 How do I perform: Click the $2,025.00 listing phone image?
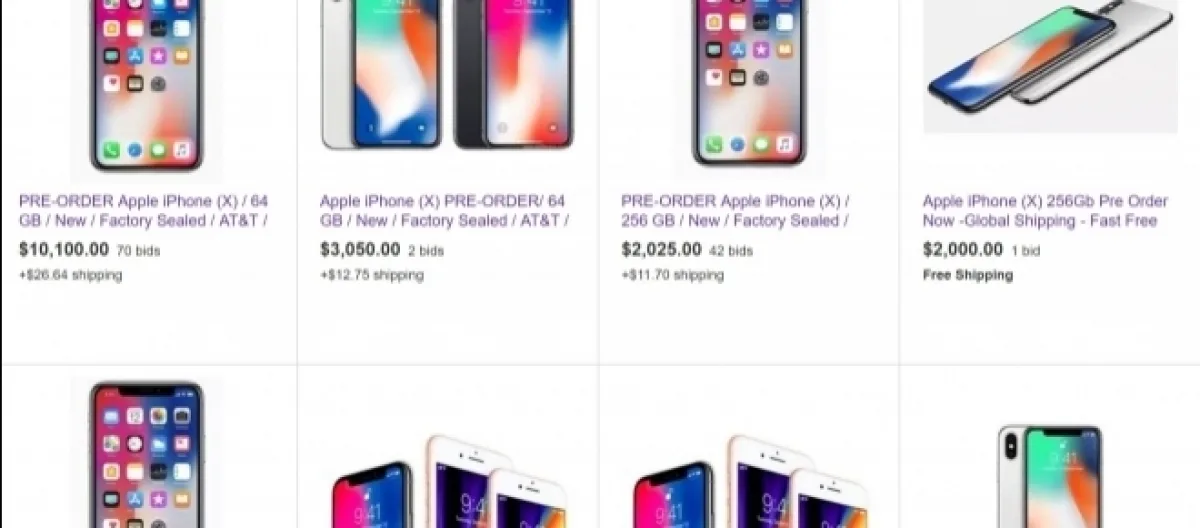tap(749, 87)
